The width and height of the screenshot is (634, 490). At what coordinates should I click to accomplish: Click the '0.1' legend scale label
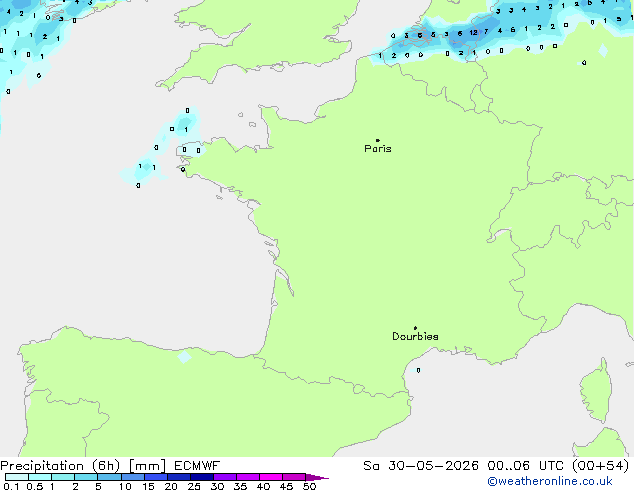(x=11, y=486)
